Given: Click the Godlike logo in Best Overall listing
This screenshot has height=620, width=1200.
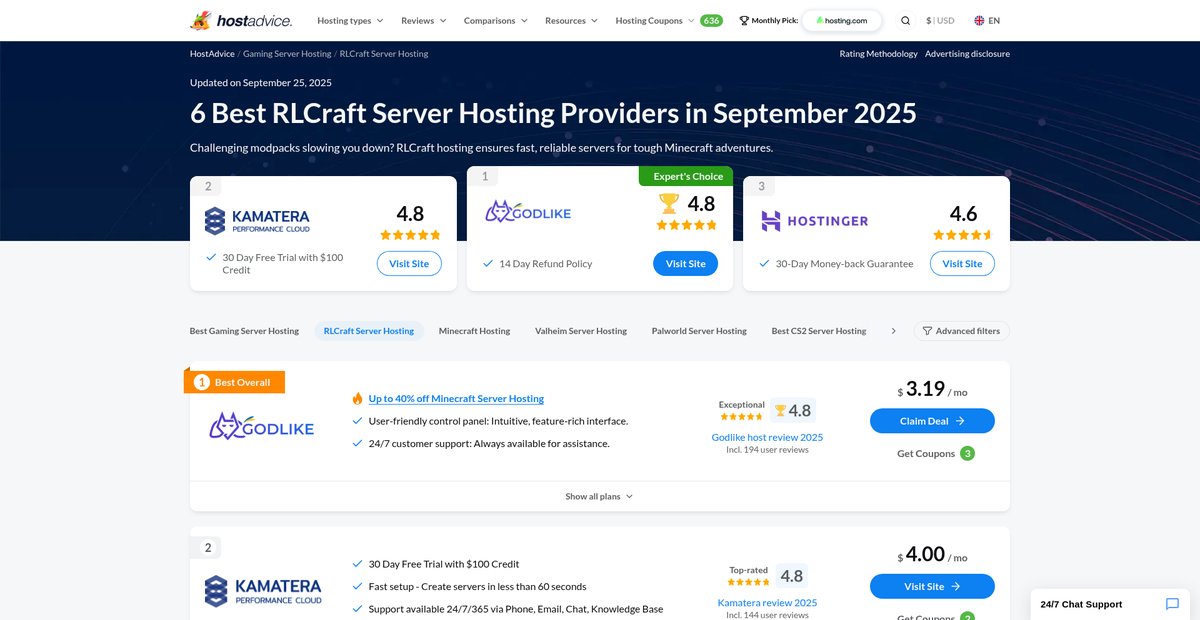Looking at the screenshot, I should pyautogui.click(x=261, y=427).
